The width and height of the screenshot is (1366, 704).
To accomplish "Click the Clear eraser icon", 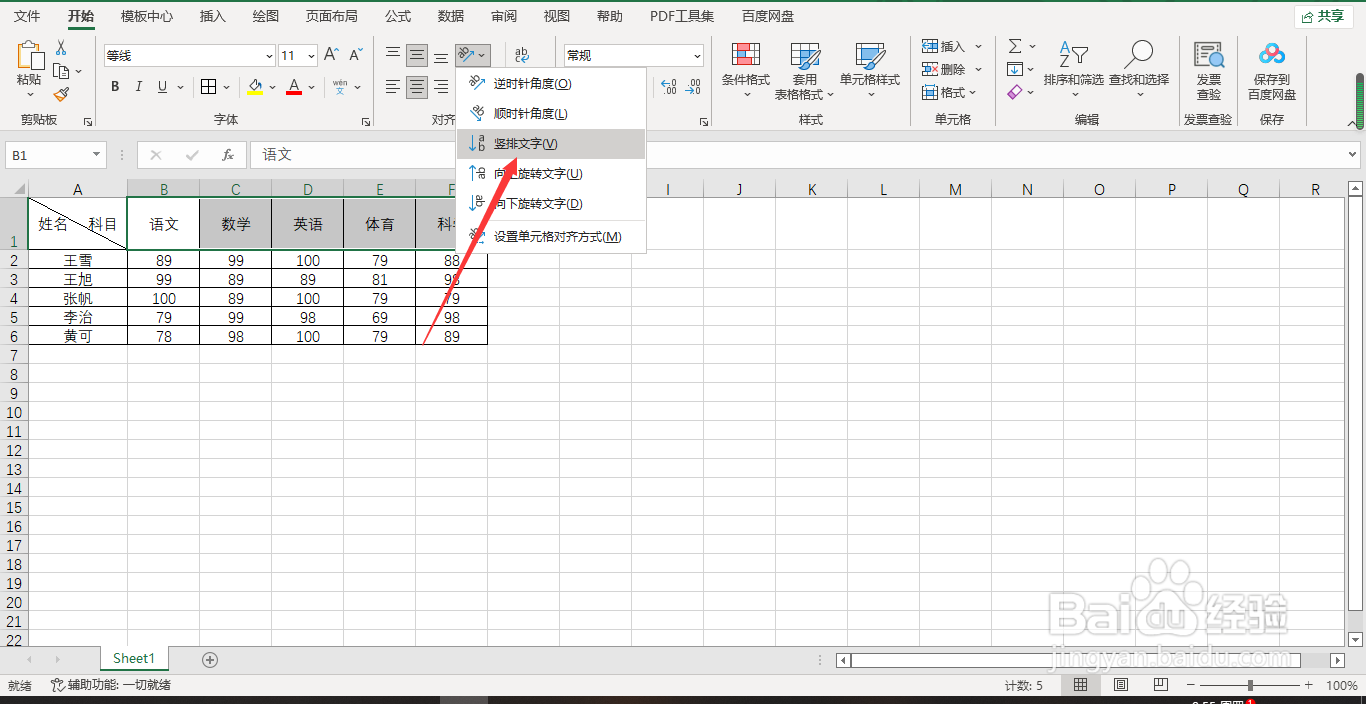I will 1015,92.
